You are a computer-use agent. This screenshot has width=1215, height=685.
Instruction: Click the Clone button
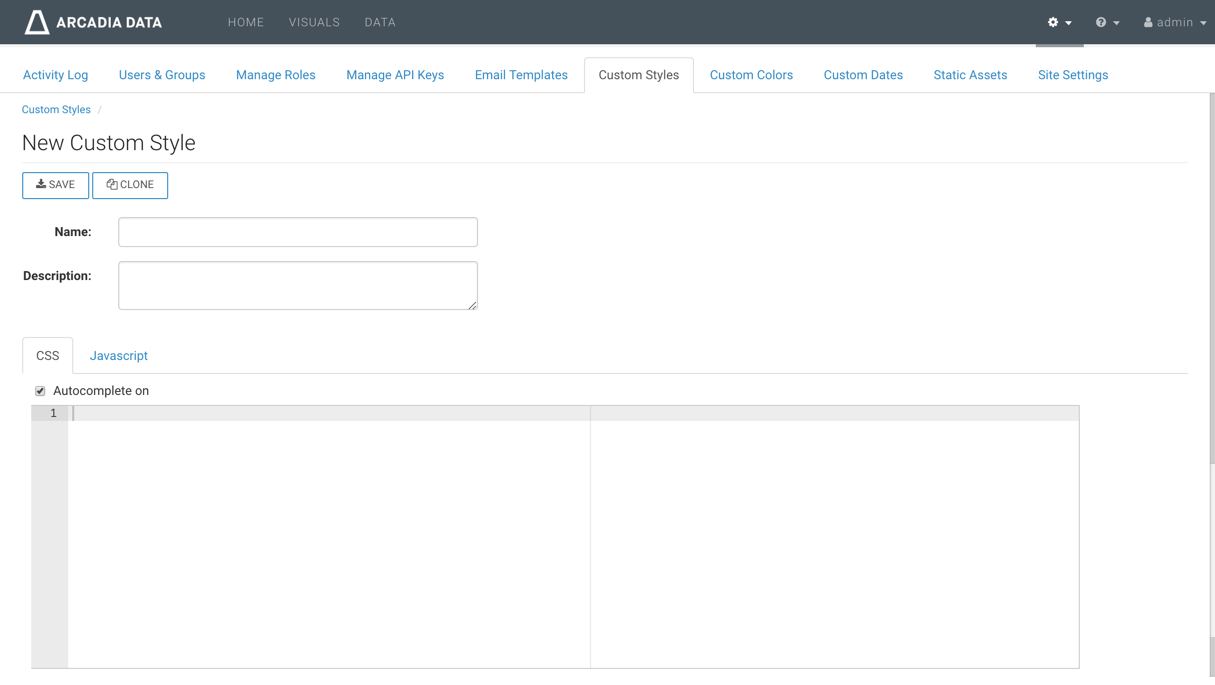point(130,185)
